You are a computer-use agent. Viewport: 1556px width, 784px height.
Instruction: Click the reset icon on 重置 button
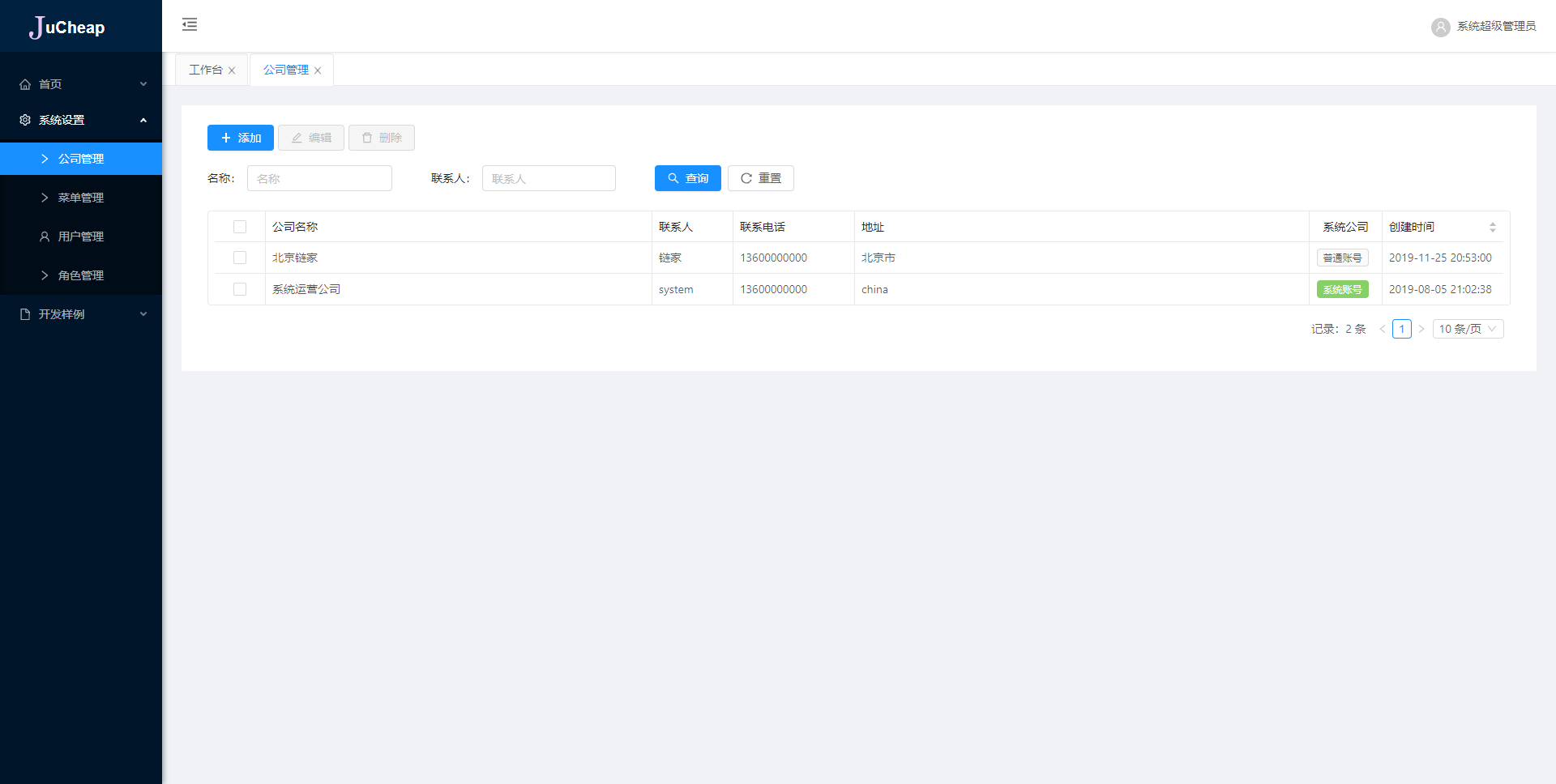point(746,178)
